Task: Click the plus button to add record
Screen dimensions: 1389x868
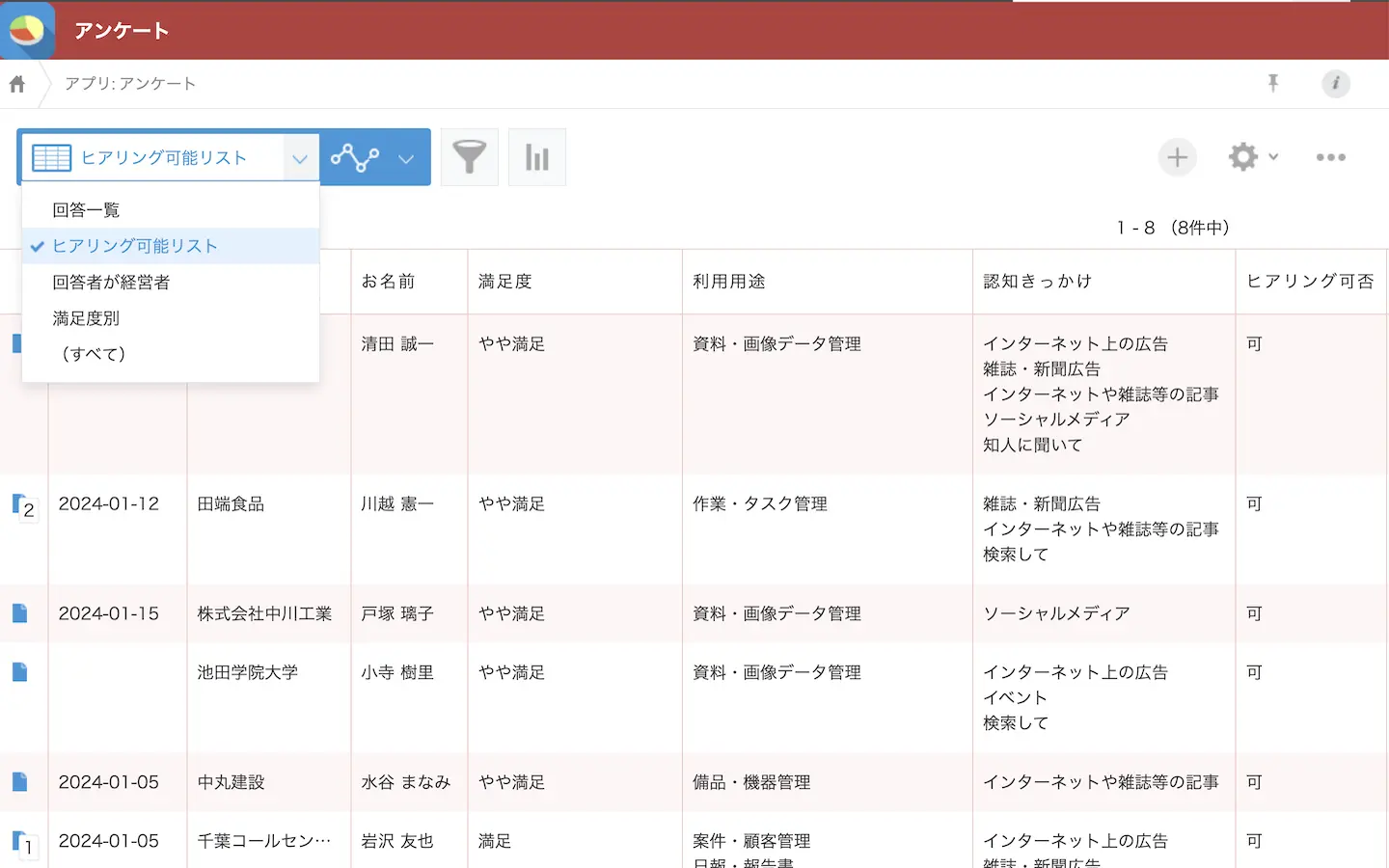Action: 1177,157
